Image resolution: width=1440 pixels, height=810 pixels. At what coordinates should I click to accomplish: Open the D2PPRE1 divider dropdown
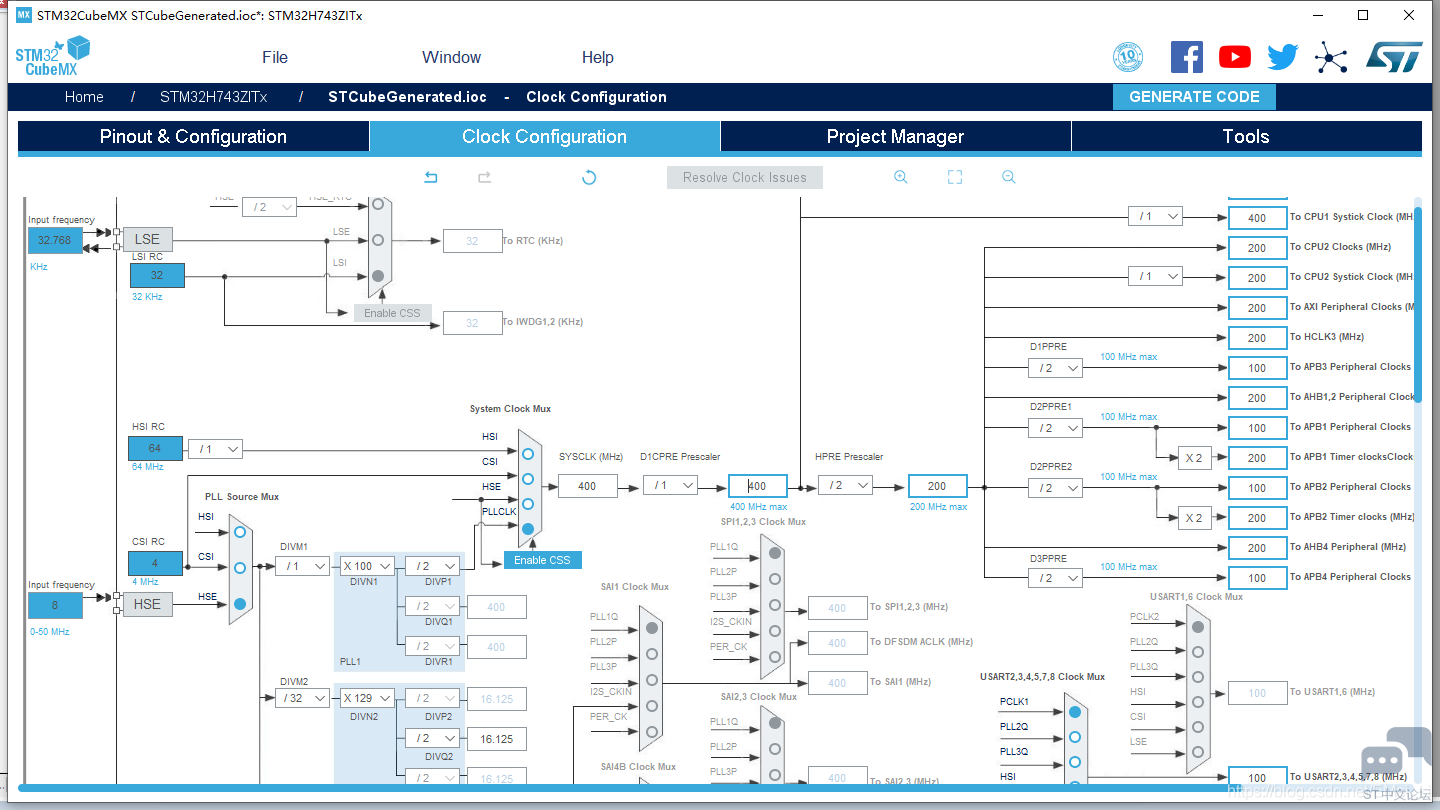point(1055,428)
